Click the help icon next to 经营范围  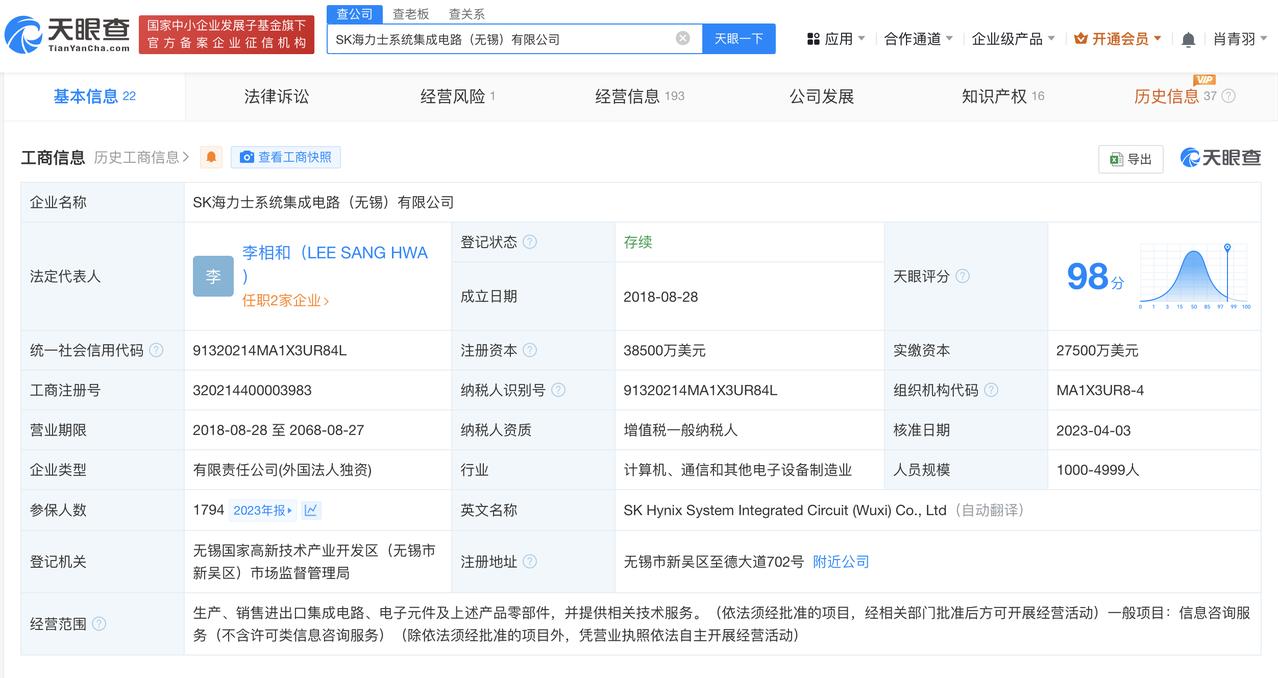click(99, 624)
